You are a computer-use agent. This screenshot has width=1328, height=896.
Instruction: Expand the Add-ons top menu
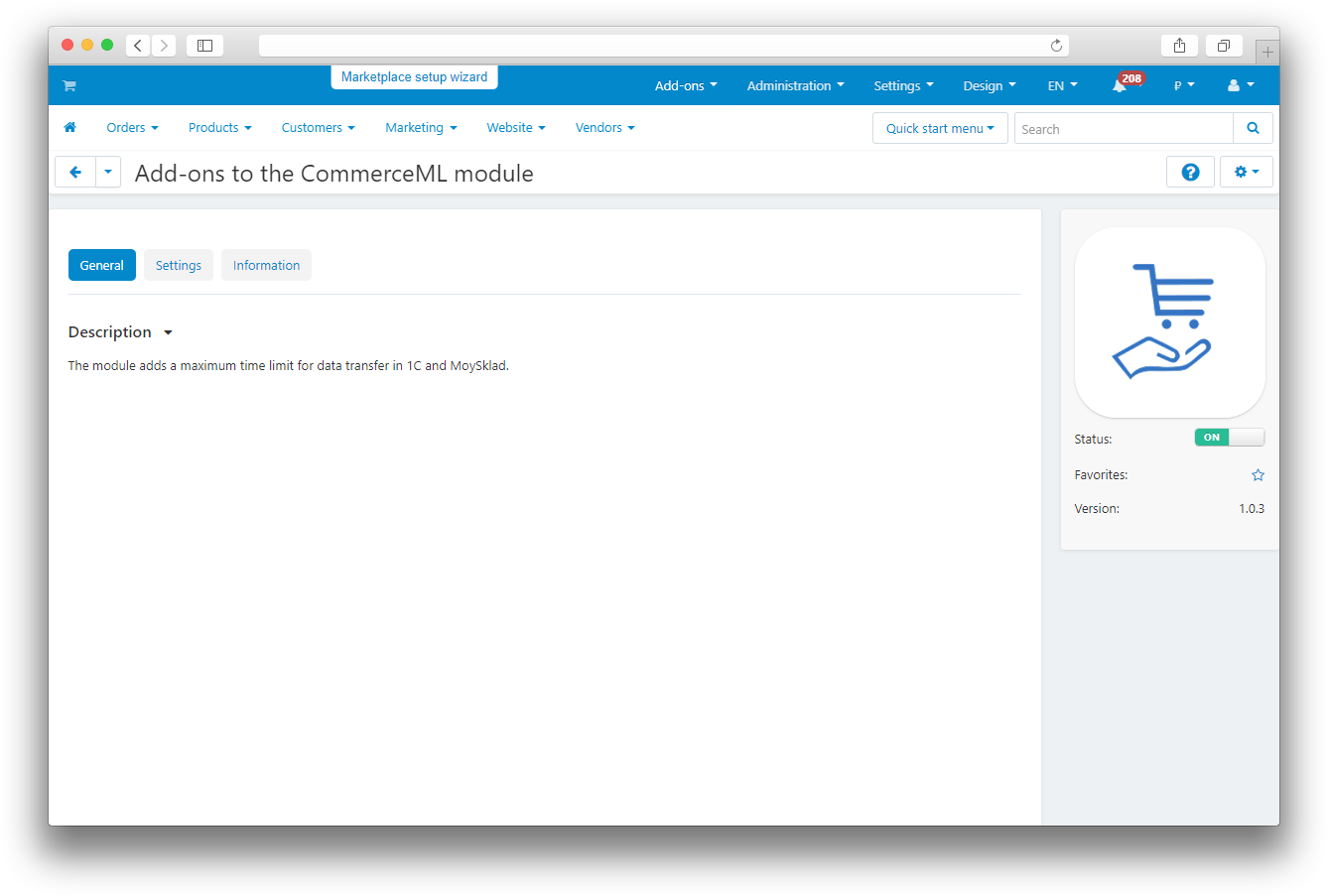point(686,86)
